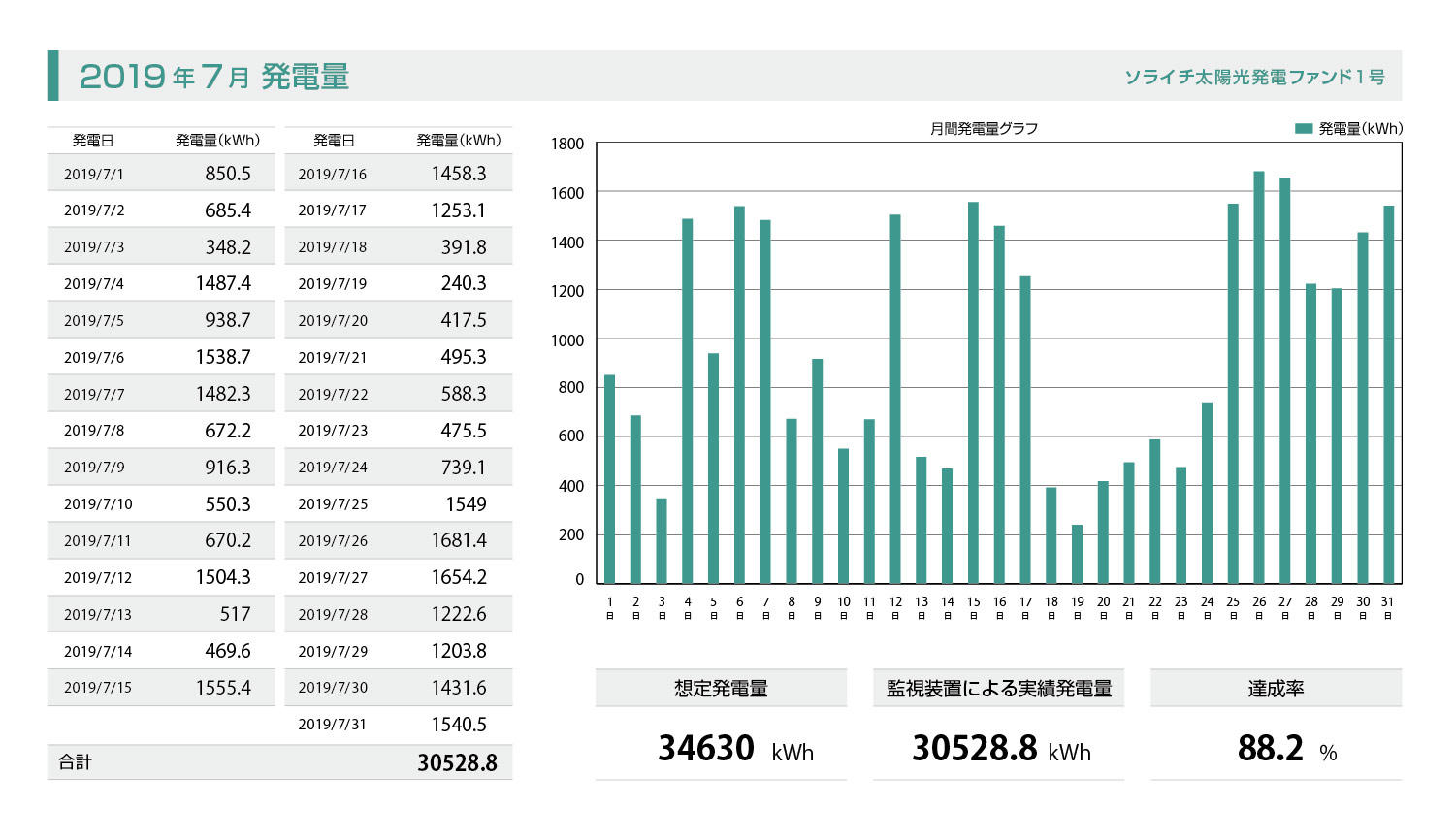The height and width of the screenshot is (840, 1455).
Task: Click the 1482.3 value for 7/7
Action: click(223, 394)
